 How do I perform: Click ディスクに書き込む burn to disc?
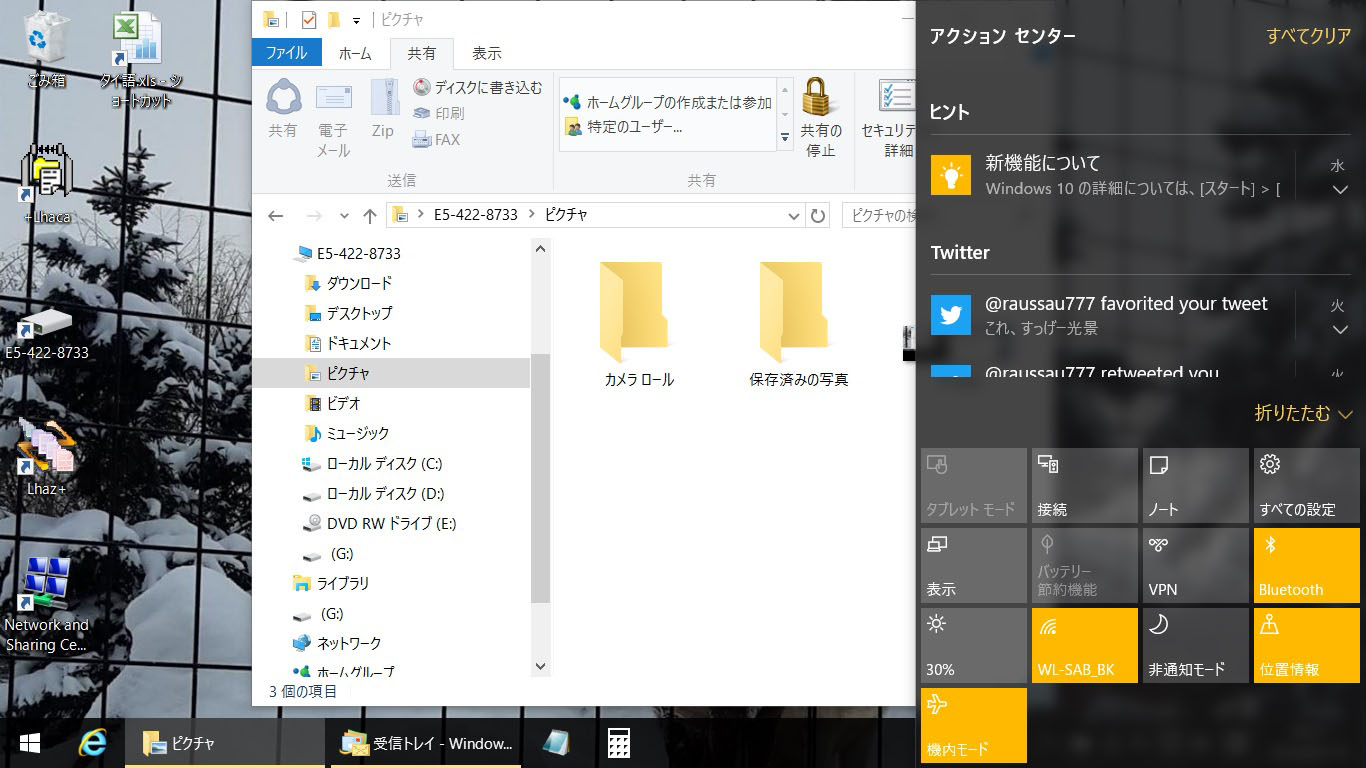click(x=478, y=88)
